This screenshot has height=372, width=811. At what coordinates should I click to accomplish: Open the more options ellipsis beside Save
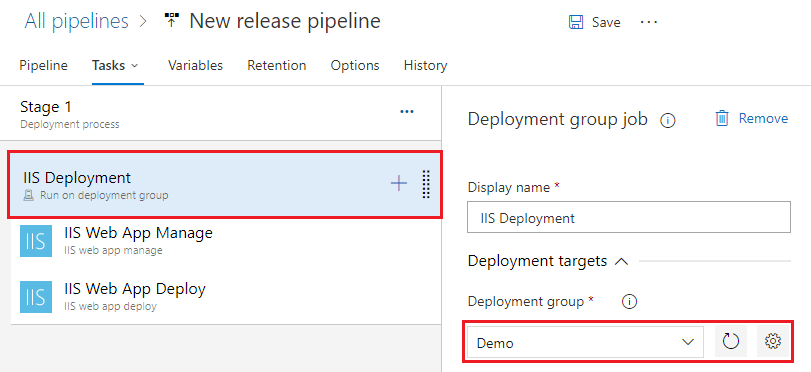(649, 22)
